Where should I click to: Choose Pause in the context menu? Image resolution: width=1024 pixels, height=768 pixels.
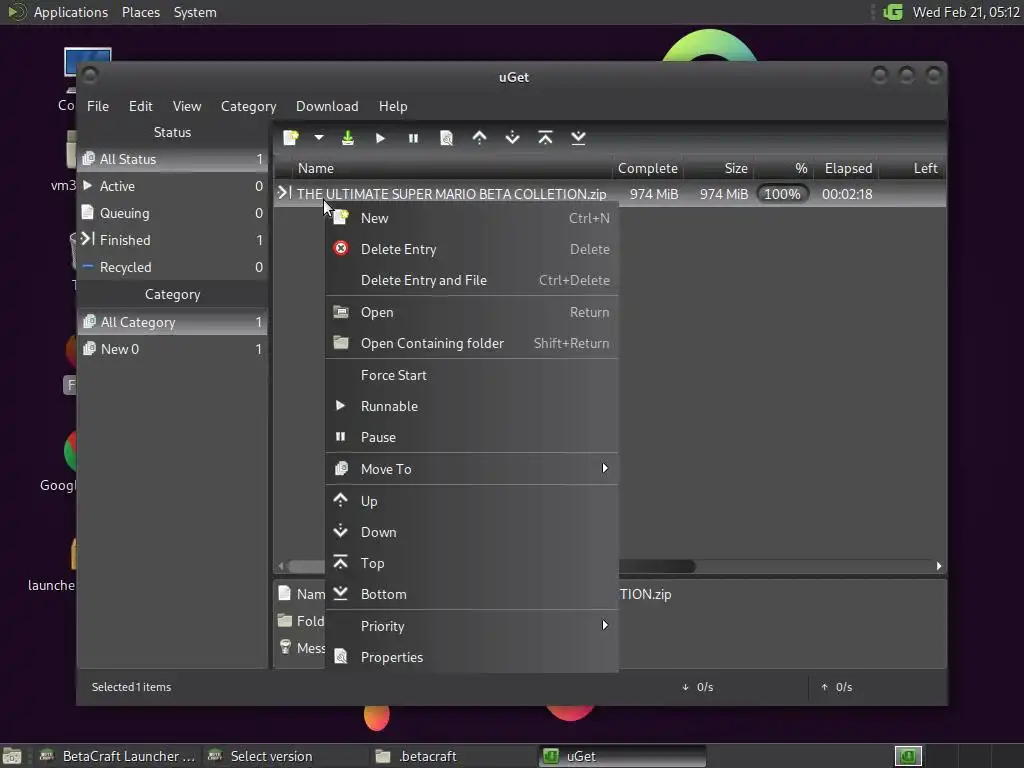point(472,437)
